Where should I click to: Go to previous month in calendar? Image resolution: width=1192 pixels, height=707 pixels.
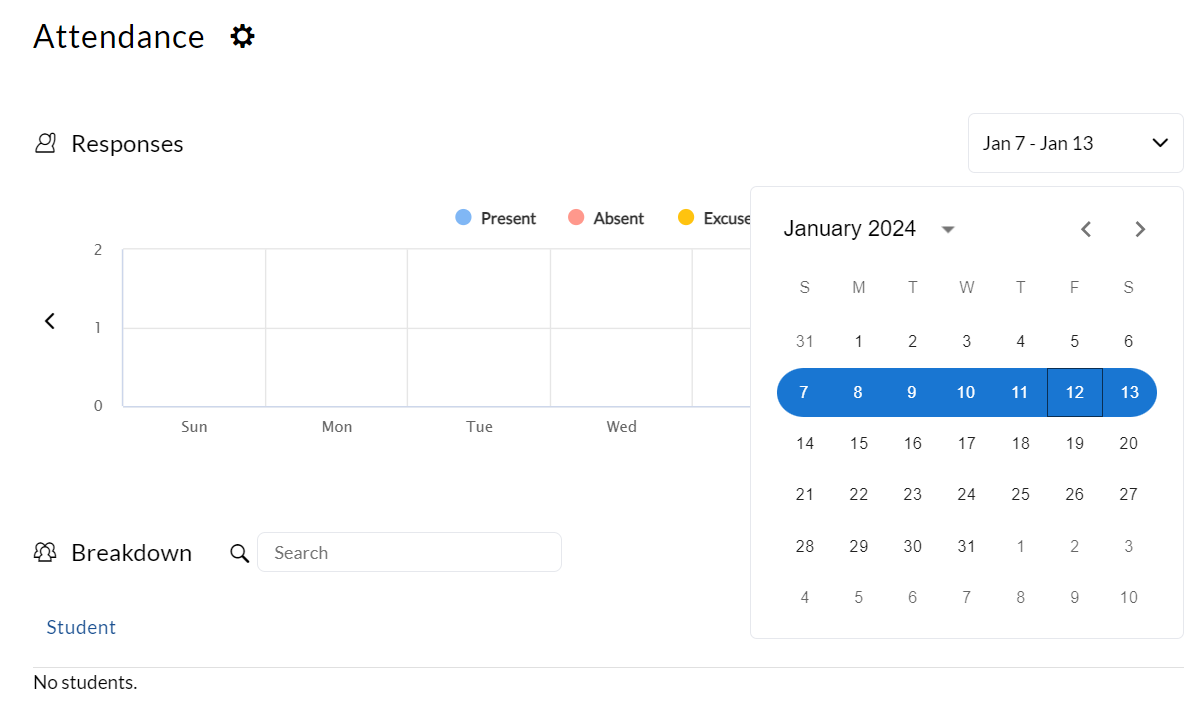tap(1086, 229)
